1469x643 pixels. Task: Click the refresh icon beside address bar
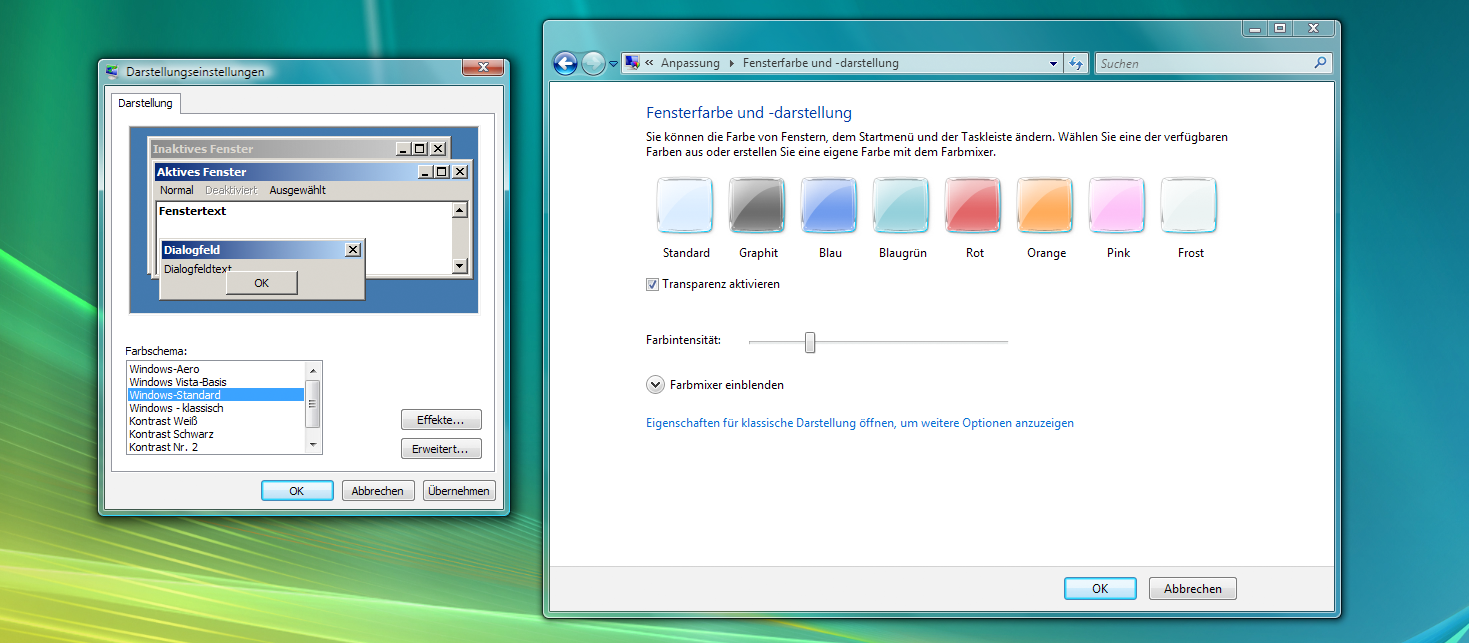pos(1076,63)
